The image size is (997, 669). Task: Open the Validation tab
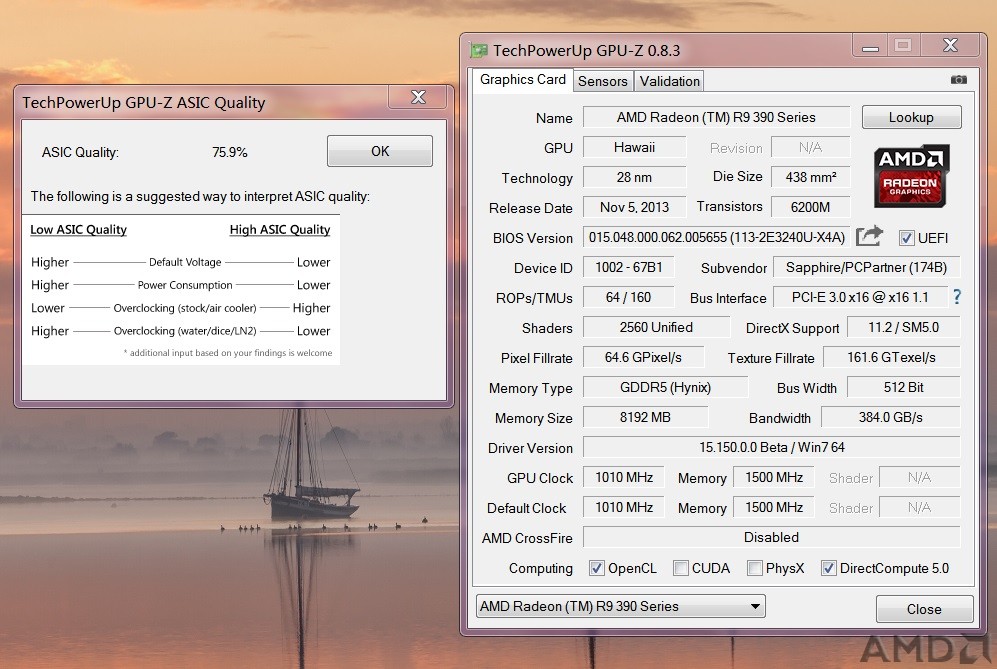(670, 81)
